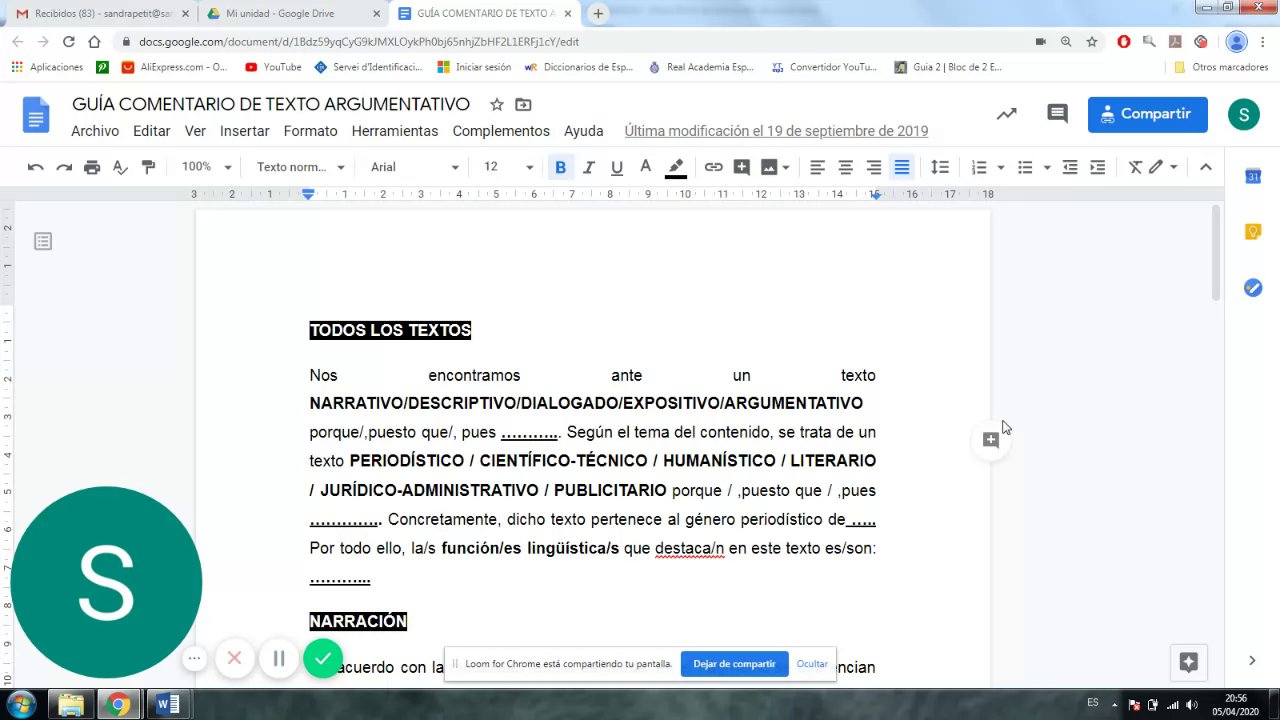Click the vertical scrollbar of the document
Viewport: 1280px width, 720px height.
pyautogui.click(x=1216, y=252)
